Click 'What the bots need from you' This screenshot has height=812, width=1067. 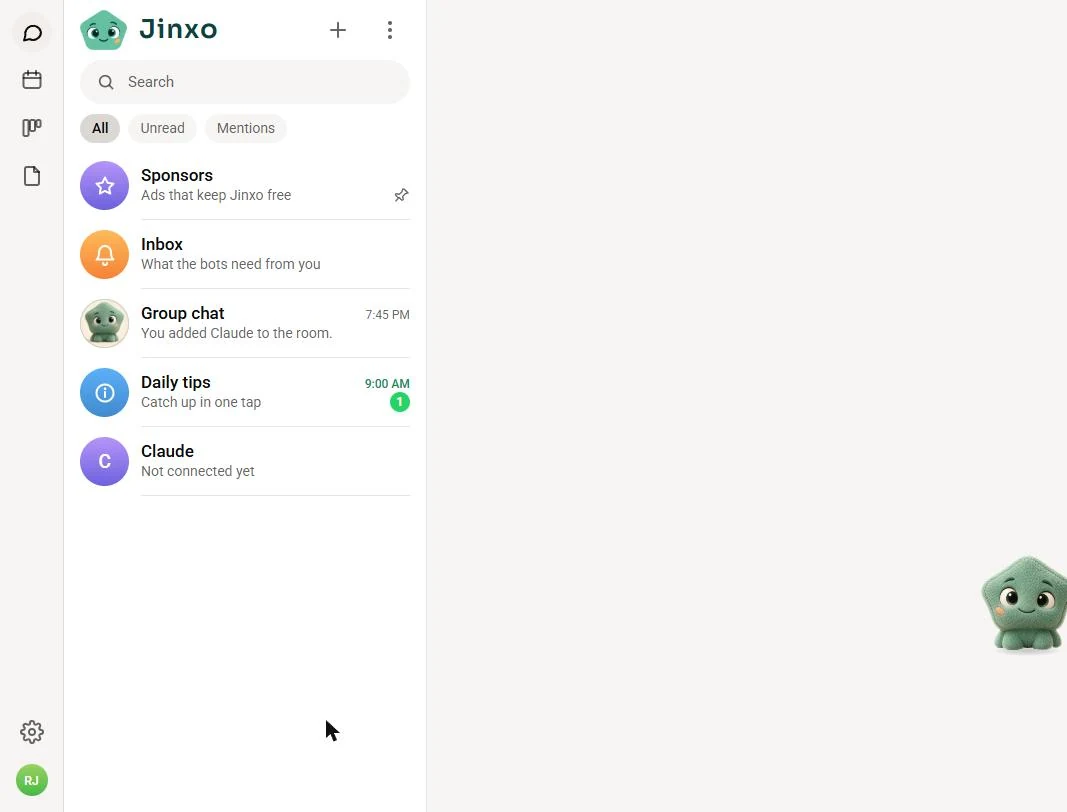pos(231,264)
